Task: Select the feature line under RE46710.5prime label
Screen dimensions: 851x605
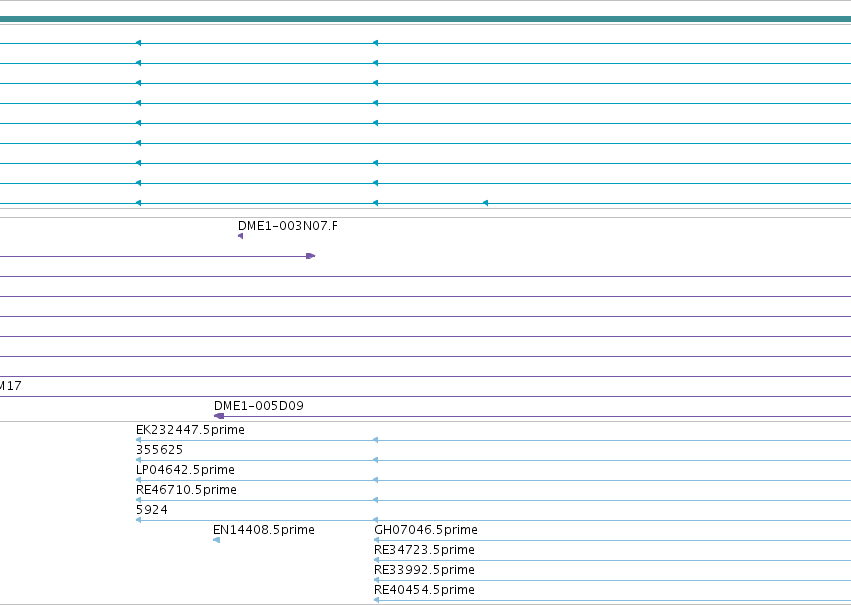Action: click(x=493, y=500)
